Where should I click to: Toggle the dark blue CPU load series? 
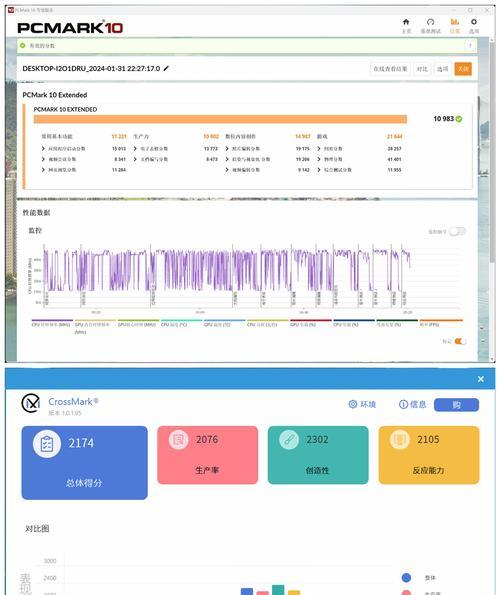coord(354,323)
